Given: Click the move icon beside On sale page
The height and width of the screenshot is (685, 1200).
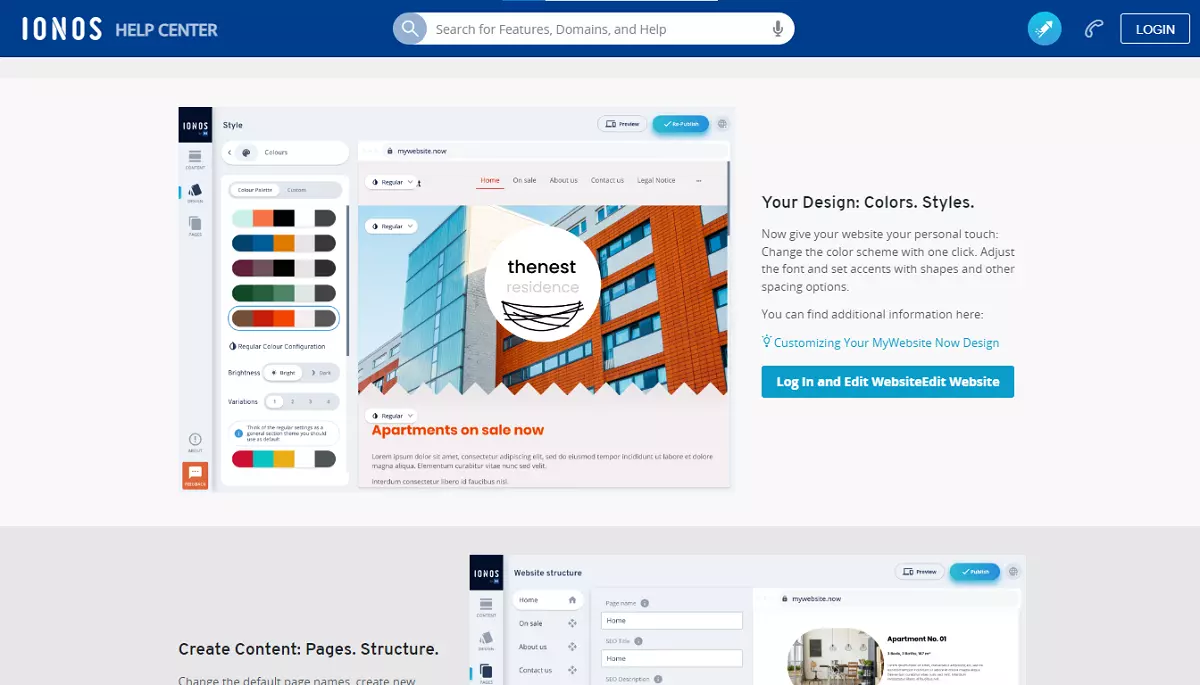Looking at the screenshot, I should [x=573, y=623].
